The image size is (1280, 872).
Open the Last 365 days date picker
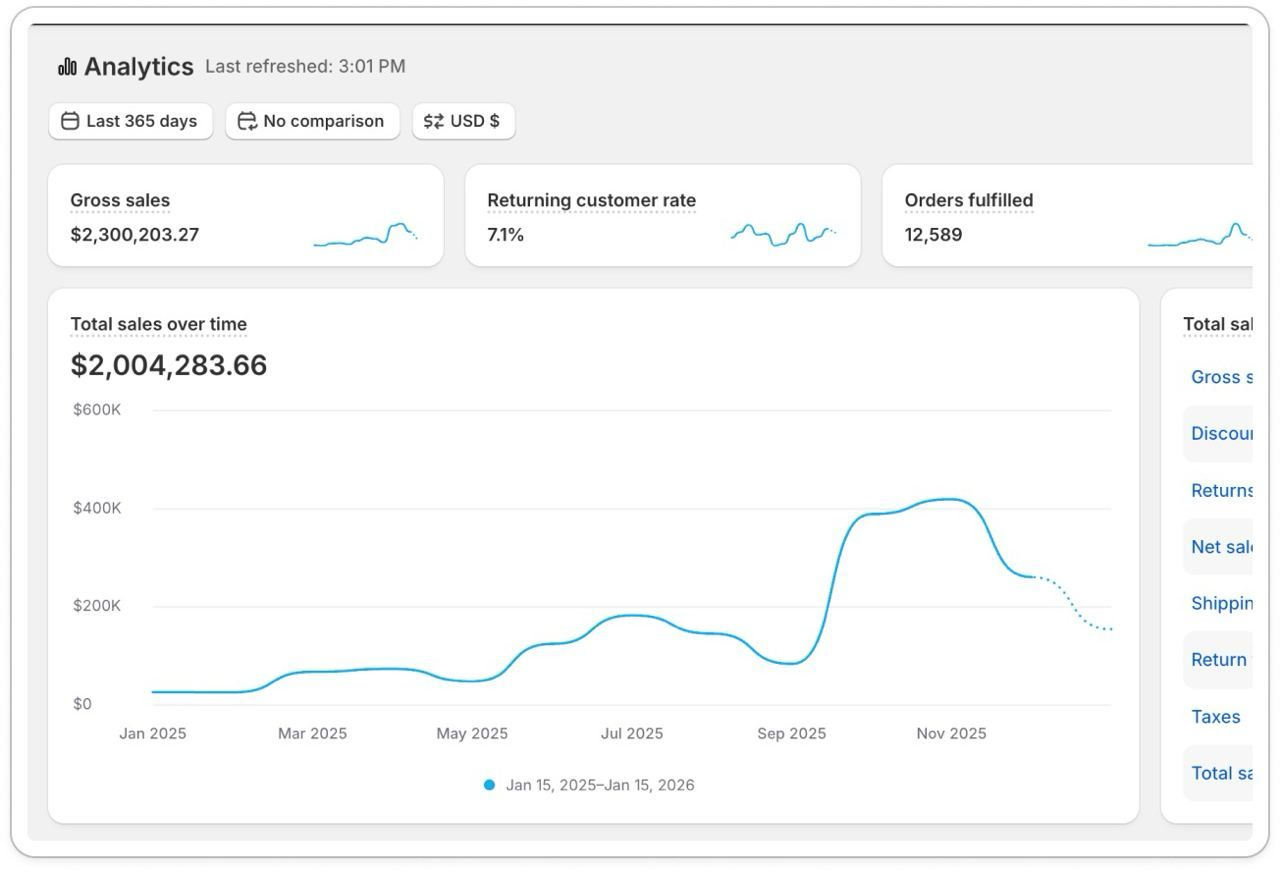130,121
